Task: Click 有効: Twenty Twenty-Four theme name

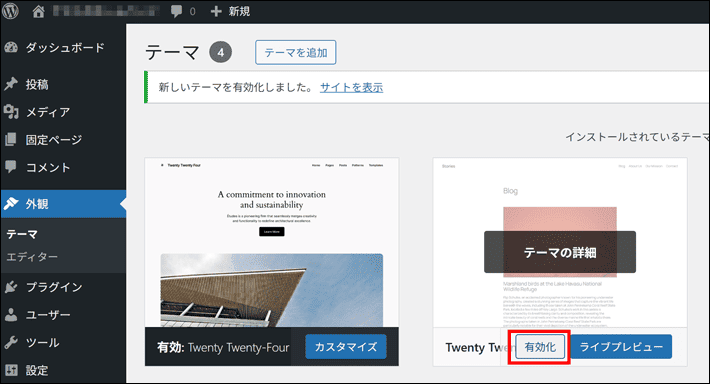Action: 223,347
